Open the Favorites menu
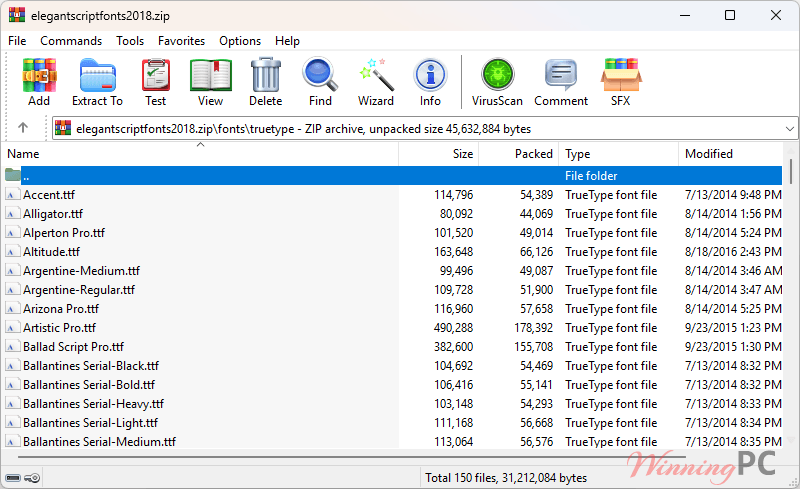 coord(181,41)
